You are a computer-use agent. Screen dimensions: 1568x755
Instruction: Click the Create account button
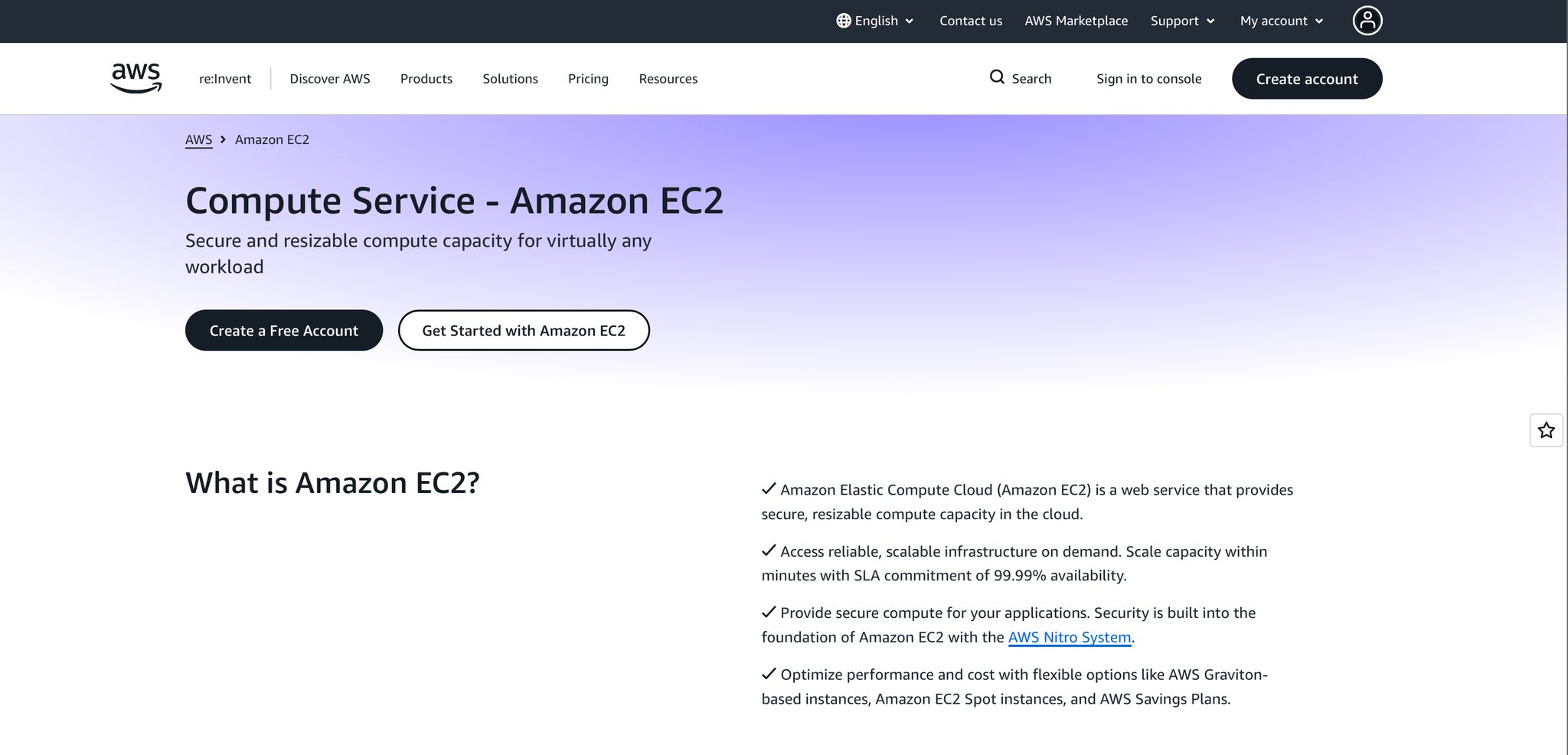(1307, 79)
